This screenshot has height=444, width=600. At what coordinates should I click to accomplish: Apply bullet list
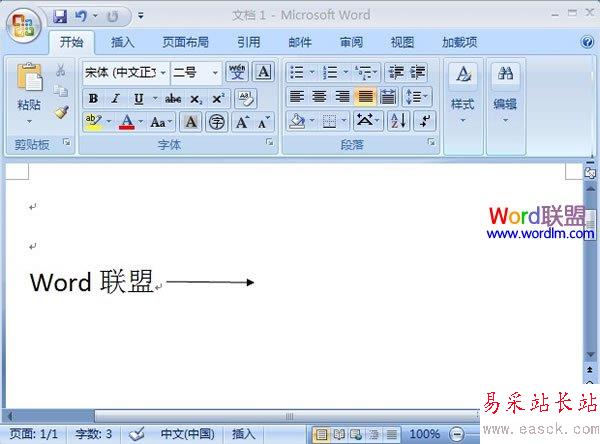pyautogui.click(x=298, y=72)
